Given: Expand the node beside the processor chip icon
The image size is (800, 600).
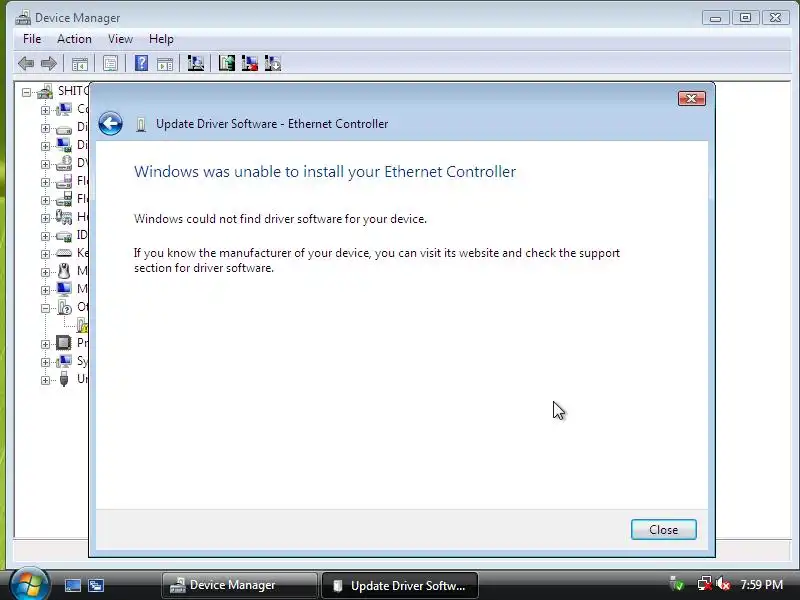Looking at the screenshot, I should (x=45, y=344).
